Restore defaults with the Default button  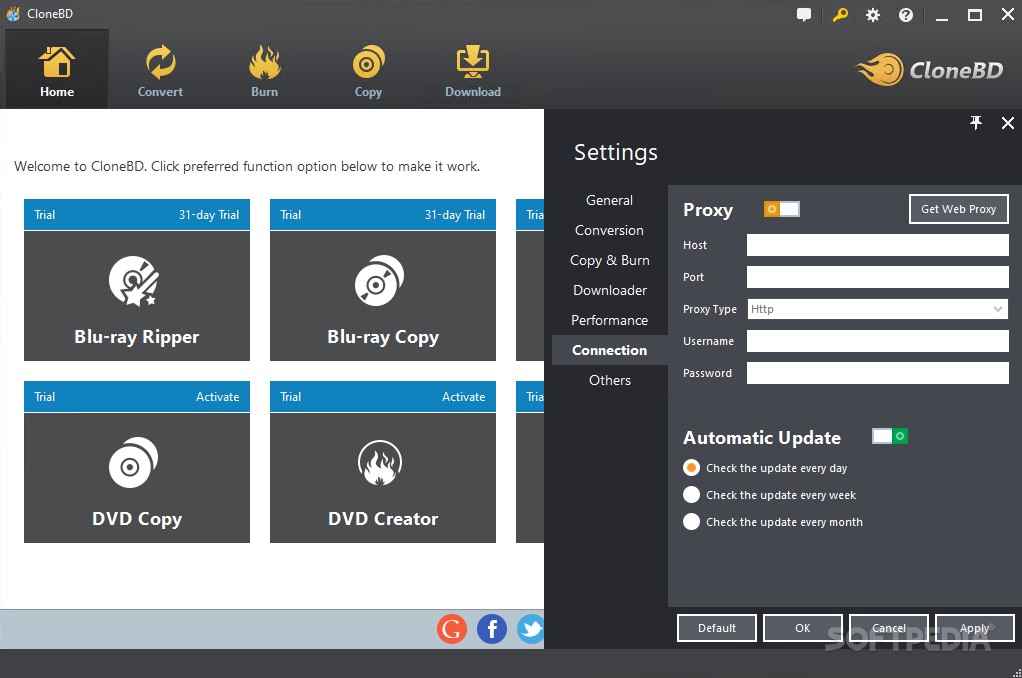coord(716,627)
